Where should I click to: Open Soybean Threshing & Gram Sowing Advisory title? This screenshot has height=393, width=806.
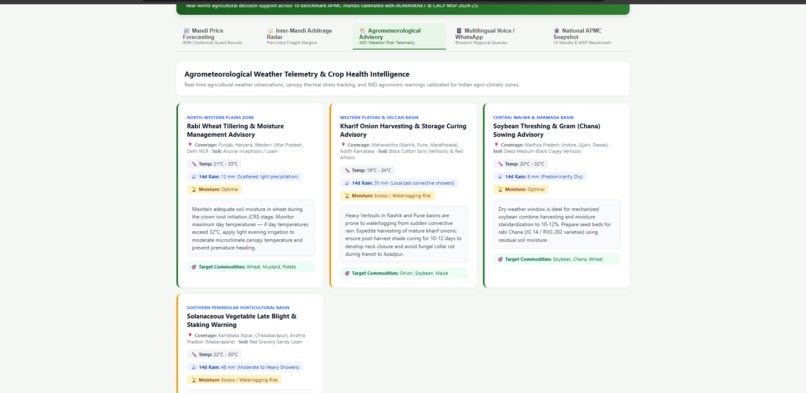coord(547,130)
